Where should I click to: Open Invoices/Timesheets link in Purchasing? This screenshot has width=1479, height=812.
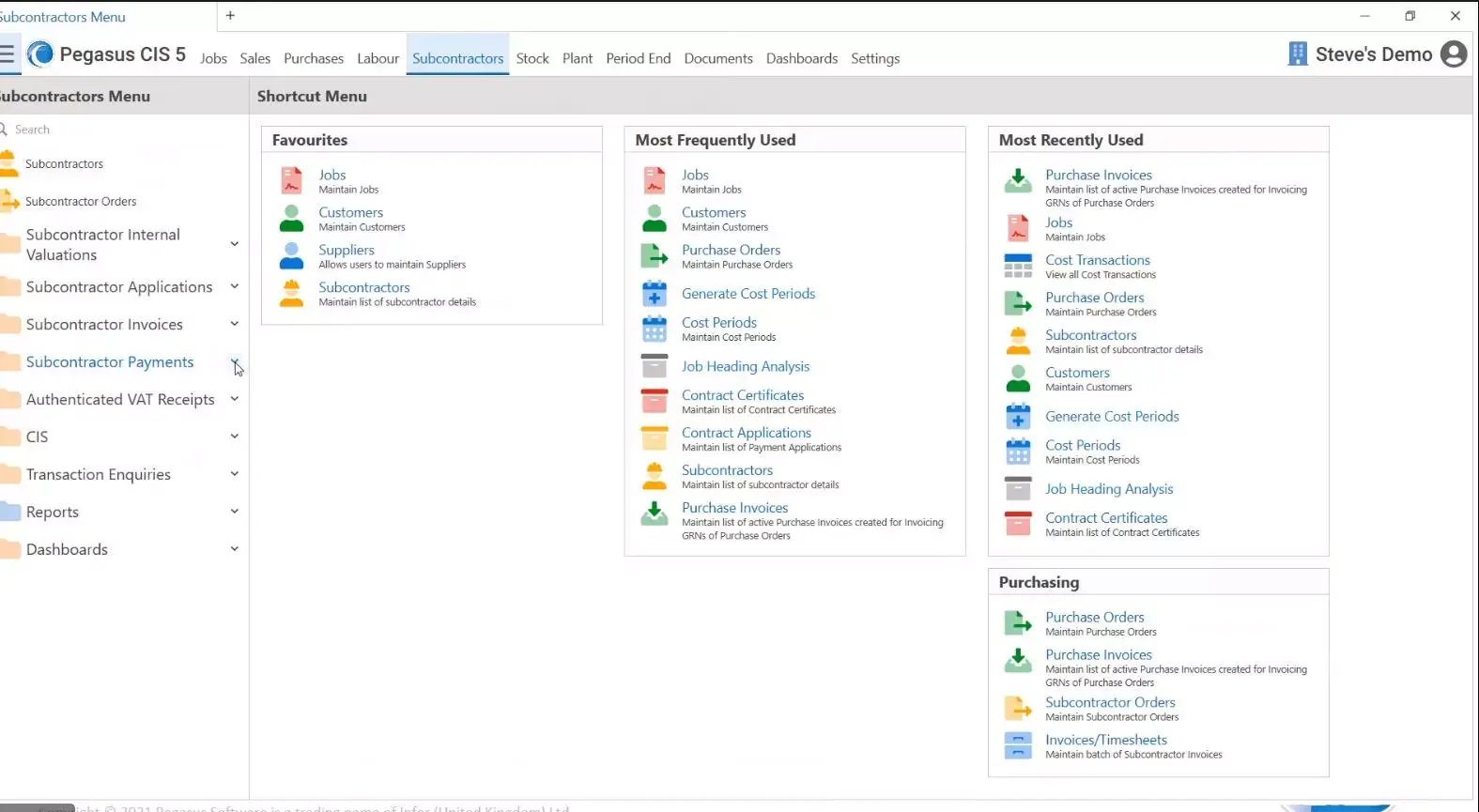click(x=1106, y=740)
